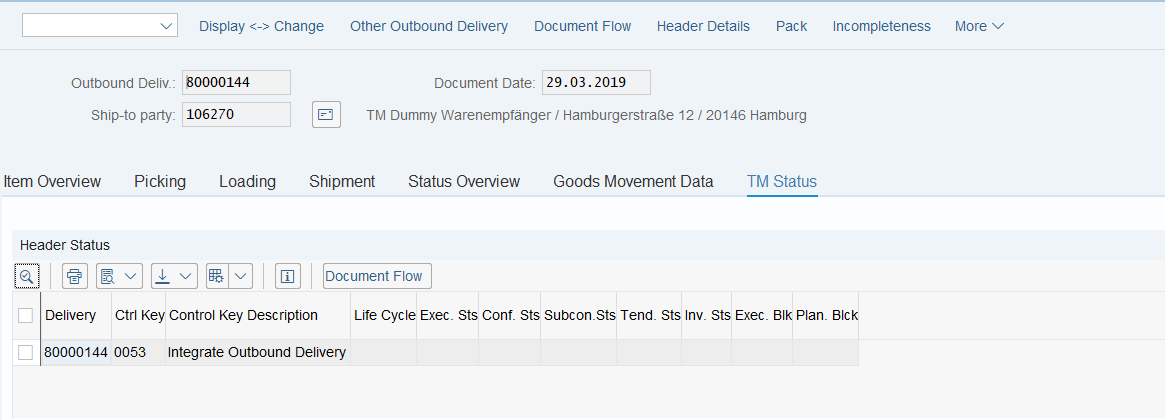The width and height of the screenshot is (1165, 420).
Task: Open the Goods Movement Data tab
Action: 633,181
